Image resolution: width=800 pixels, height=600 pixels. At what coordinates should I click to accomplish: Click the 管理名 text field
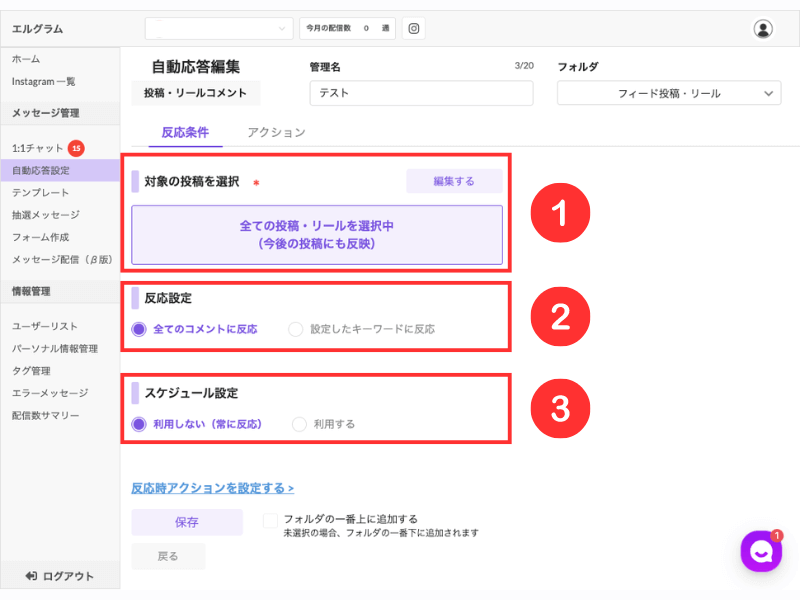(x=421, y=93)
